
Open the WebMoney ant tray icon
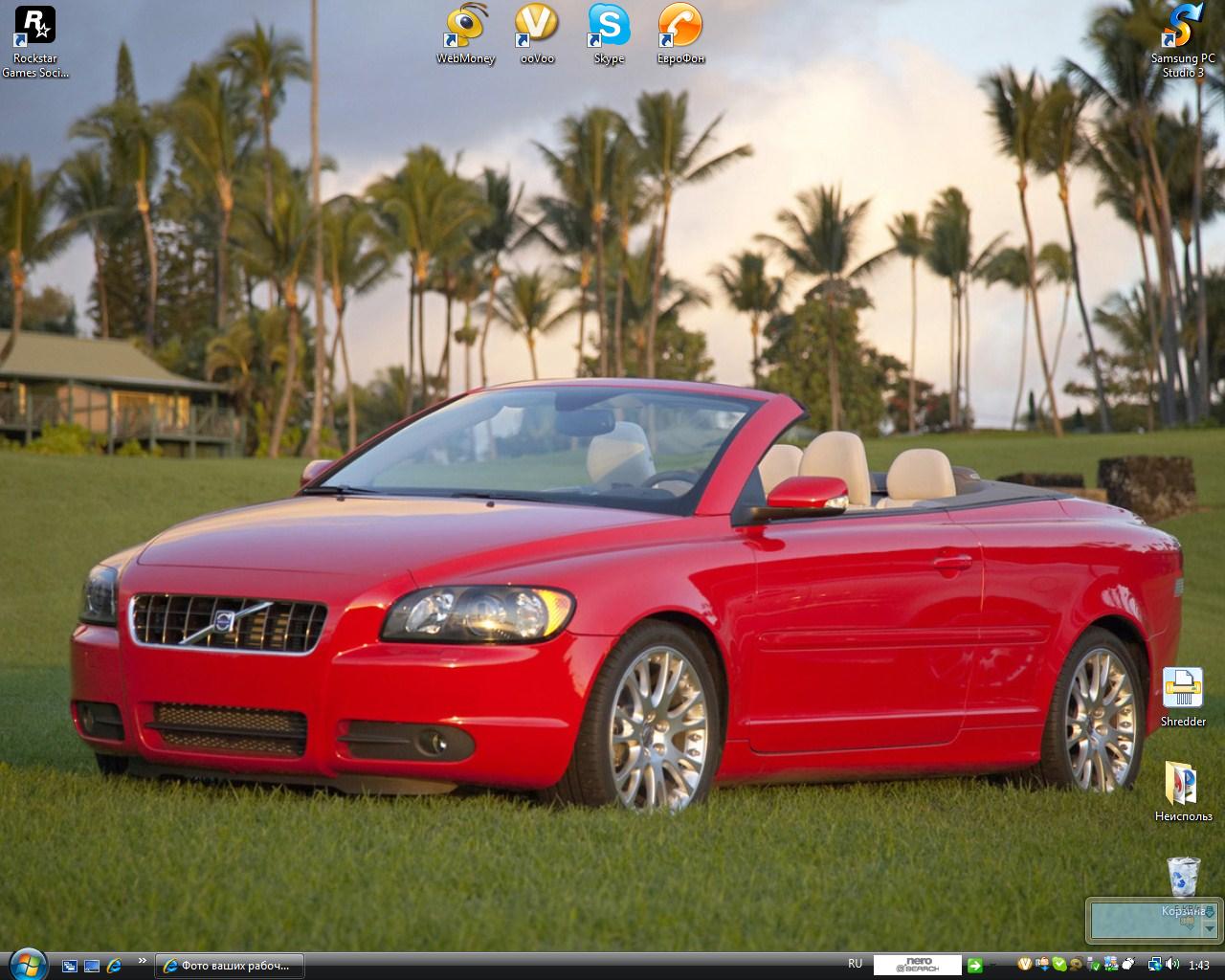tap(1077, 965)
